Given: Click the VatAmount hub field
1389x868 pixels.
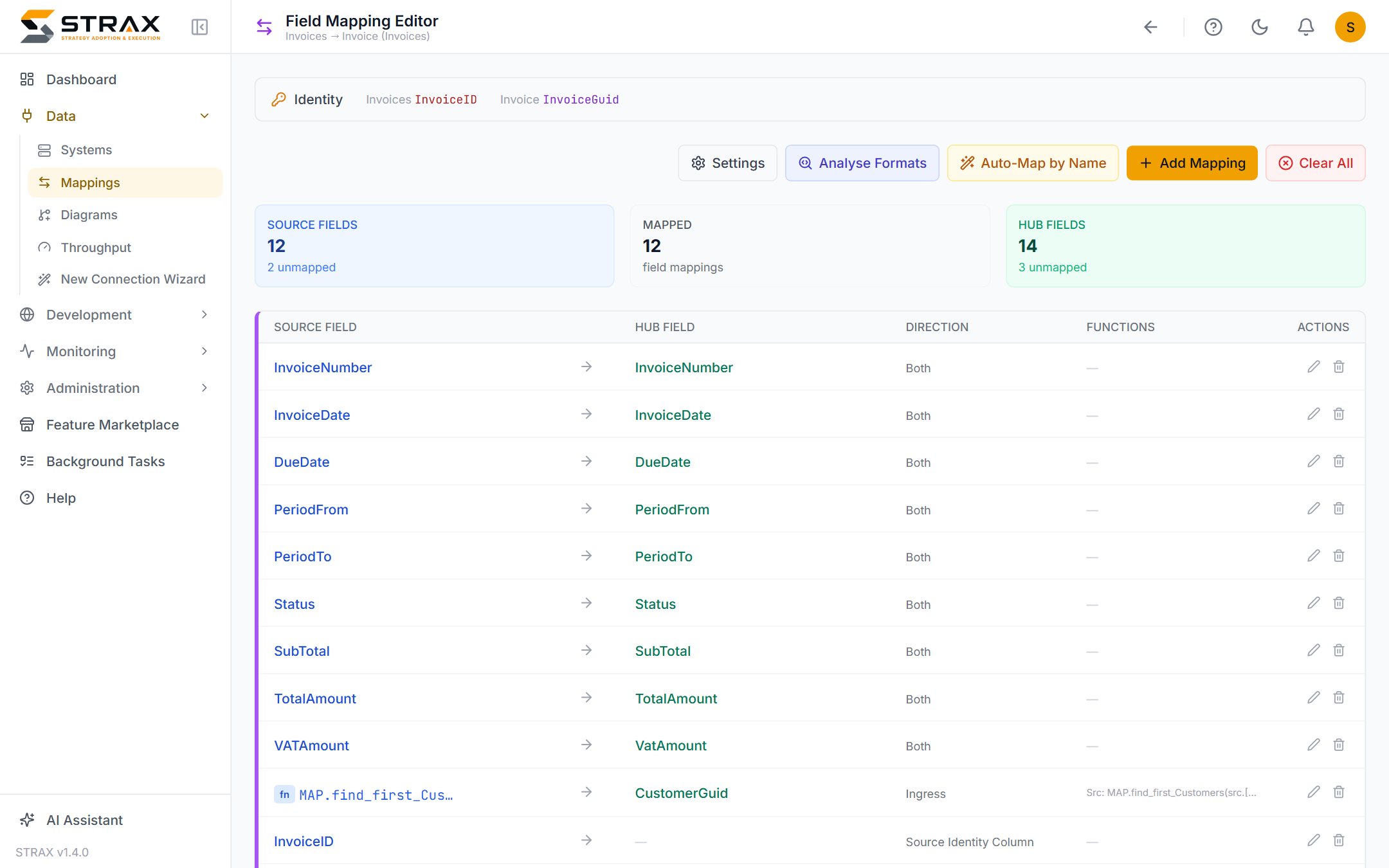Looking at the screenshot, I should tap(671, 745).
